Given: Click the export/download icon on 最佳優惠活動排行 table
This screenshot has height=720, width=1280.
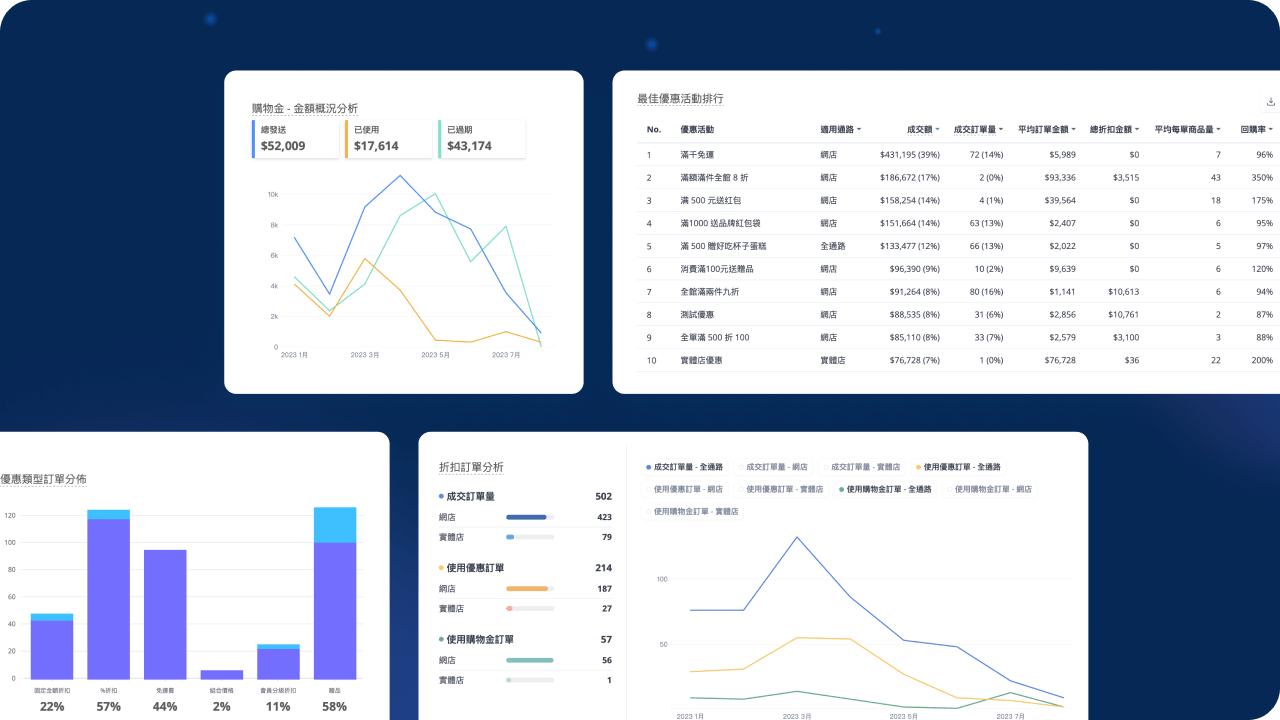Looking at the screenshot, I should [x=1270, y=101].
